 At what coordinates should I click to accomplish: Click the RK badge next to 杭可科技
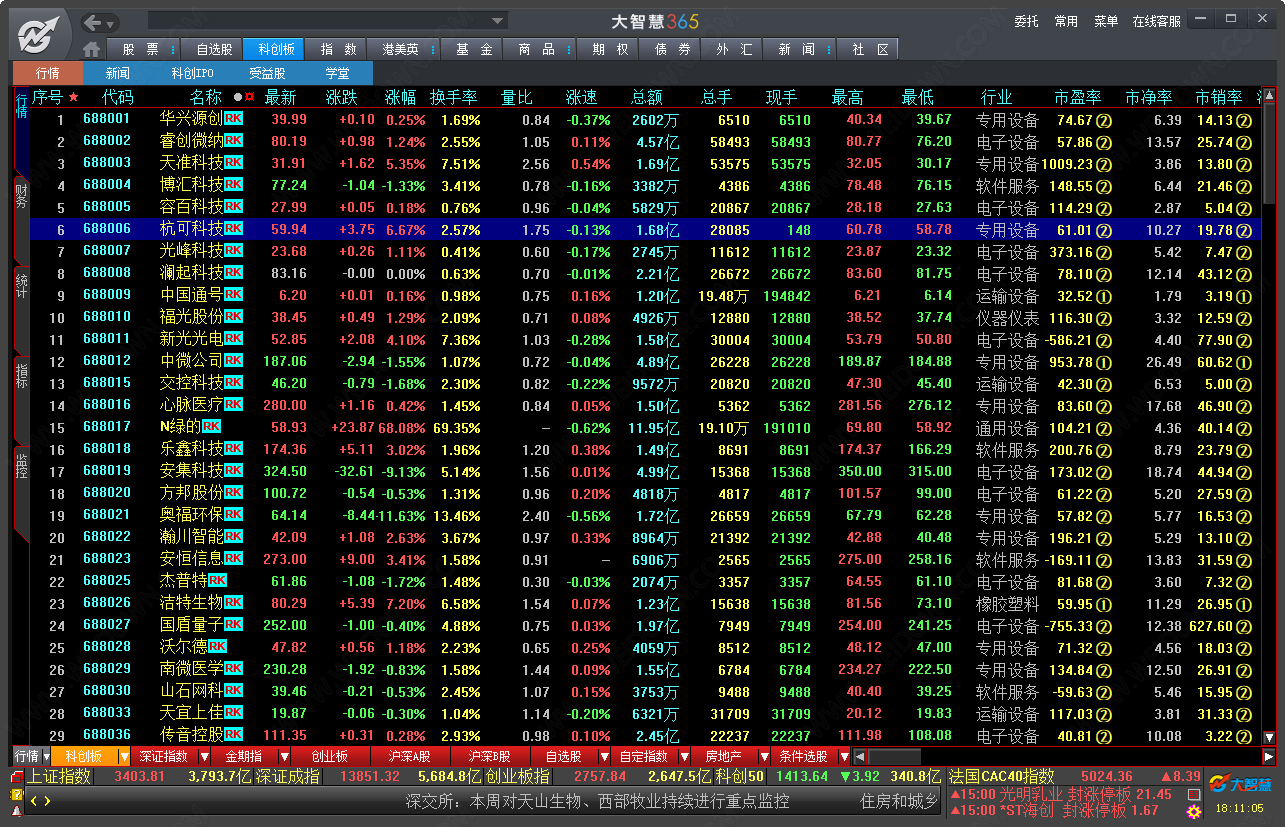click(234, 229)
